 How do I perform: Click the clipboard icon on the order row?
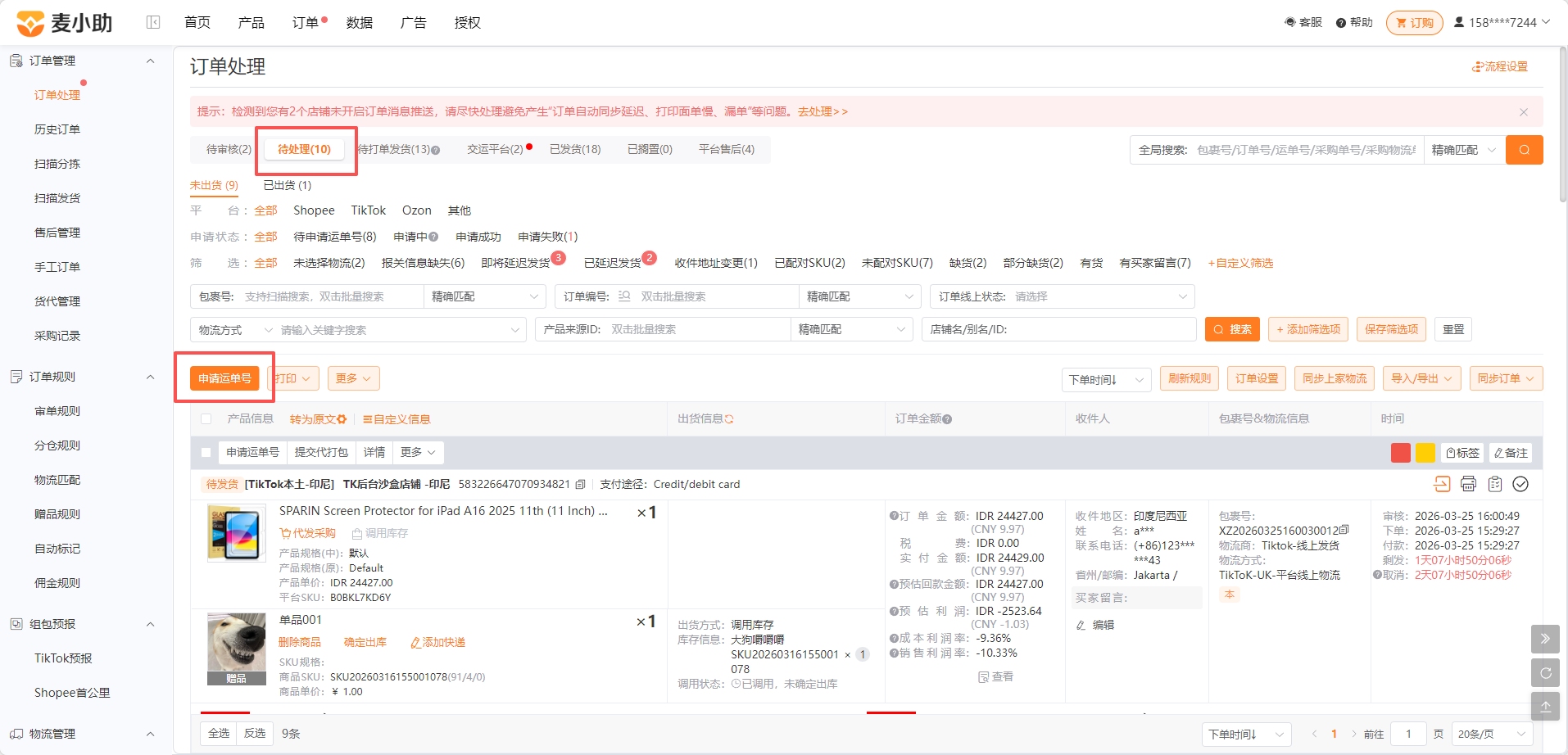point(1495,484)
